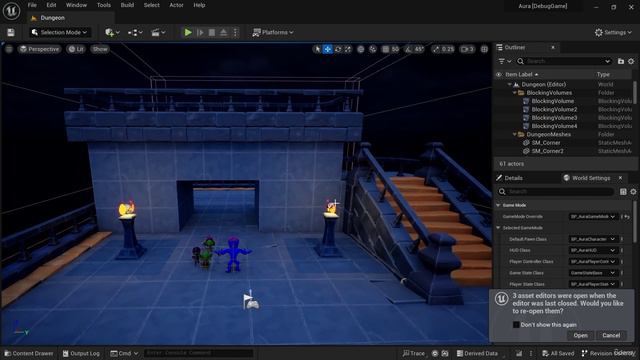Open Outliner settings gear

point(631,61)
